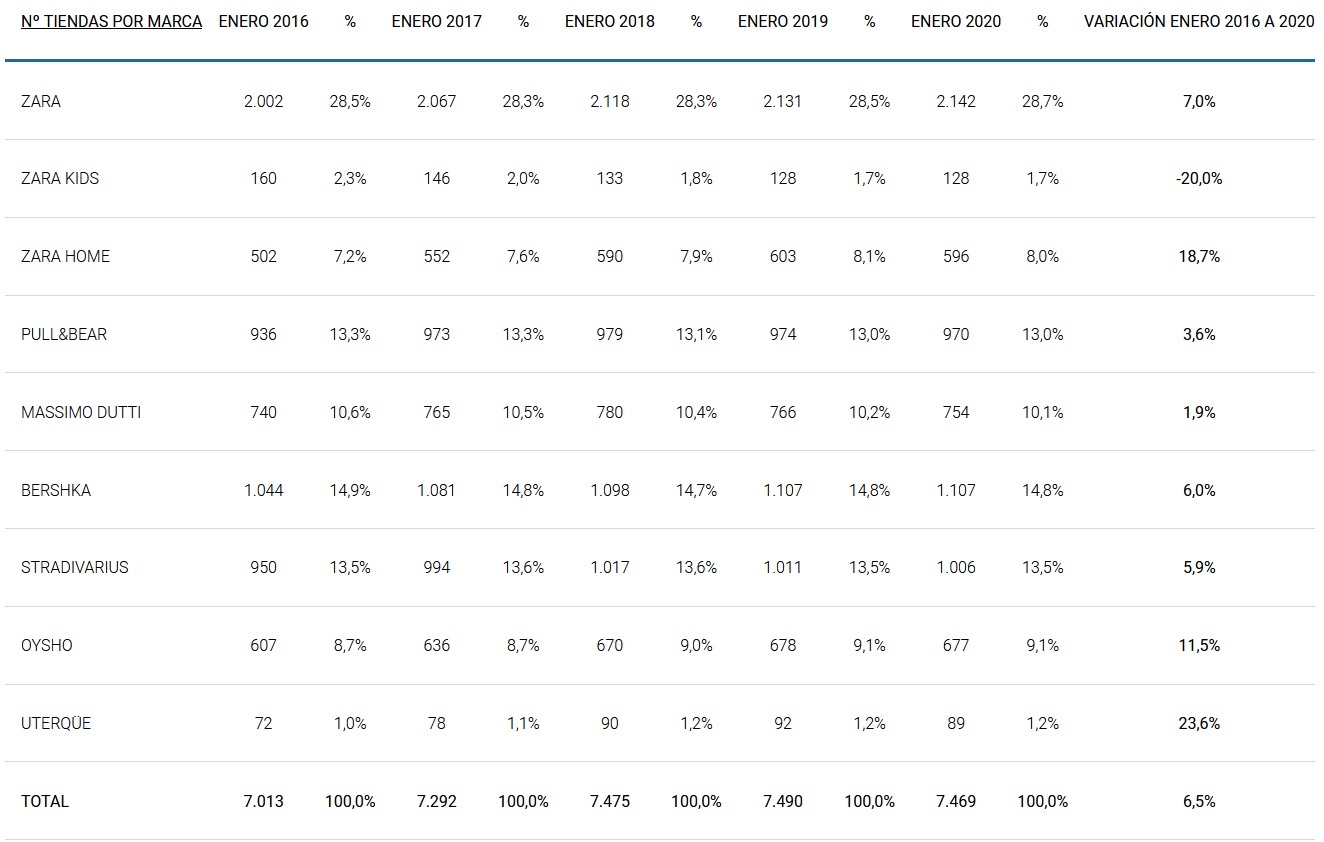Viewport: 1324px width, 842px height.
Task: Click the OYSHO row label
Action: 47,645
